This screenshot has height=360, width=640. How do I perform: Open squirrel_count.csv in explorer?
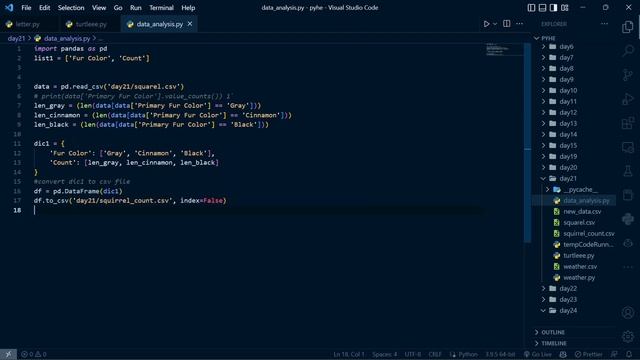[x=589, y=233]
